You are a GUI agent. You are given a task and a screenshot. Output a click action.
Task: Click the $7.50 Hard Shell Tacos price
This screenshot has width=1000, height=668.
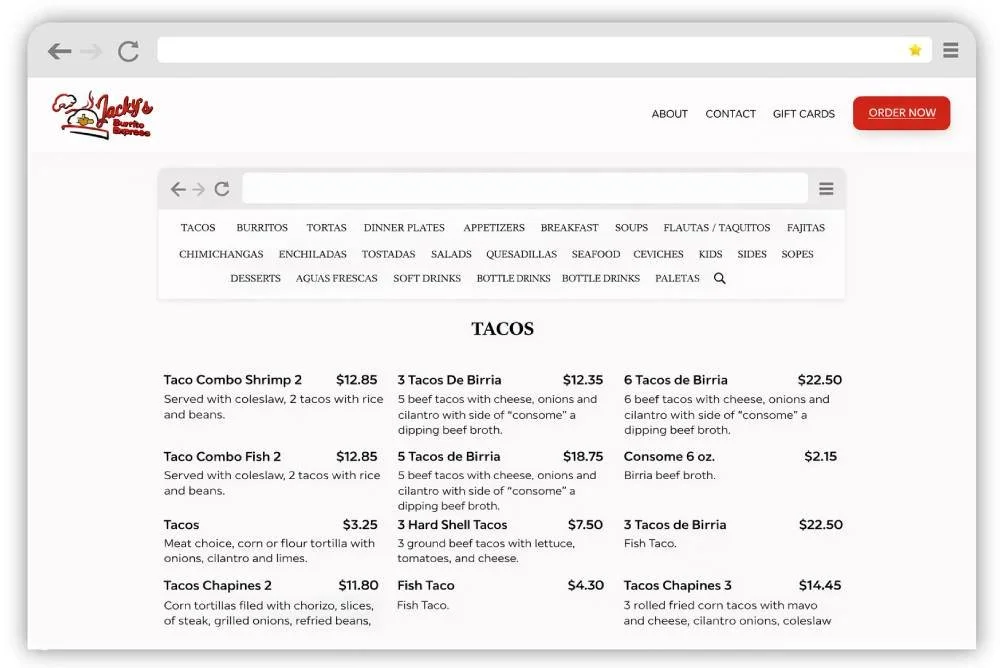coord(585,524)
